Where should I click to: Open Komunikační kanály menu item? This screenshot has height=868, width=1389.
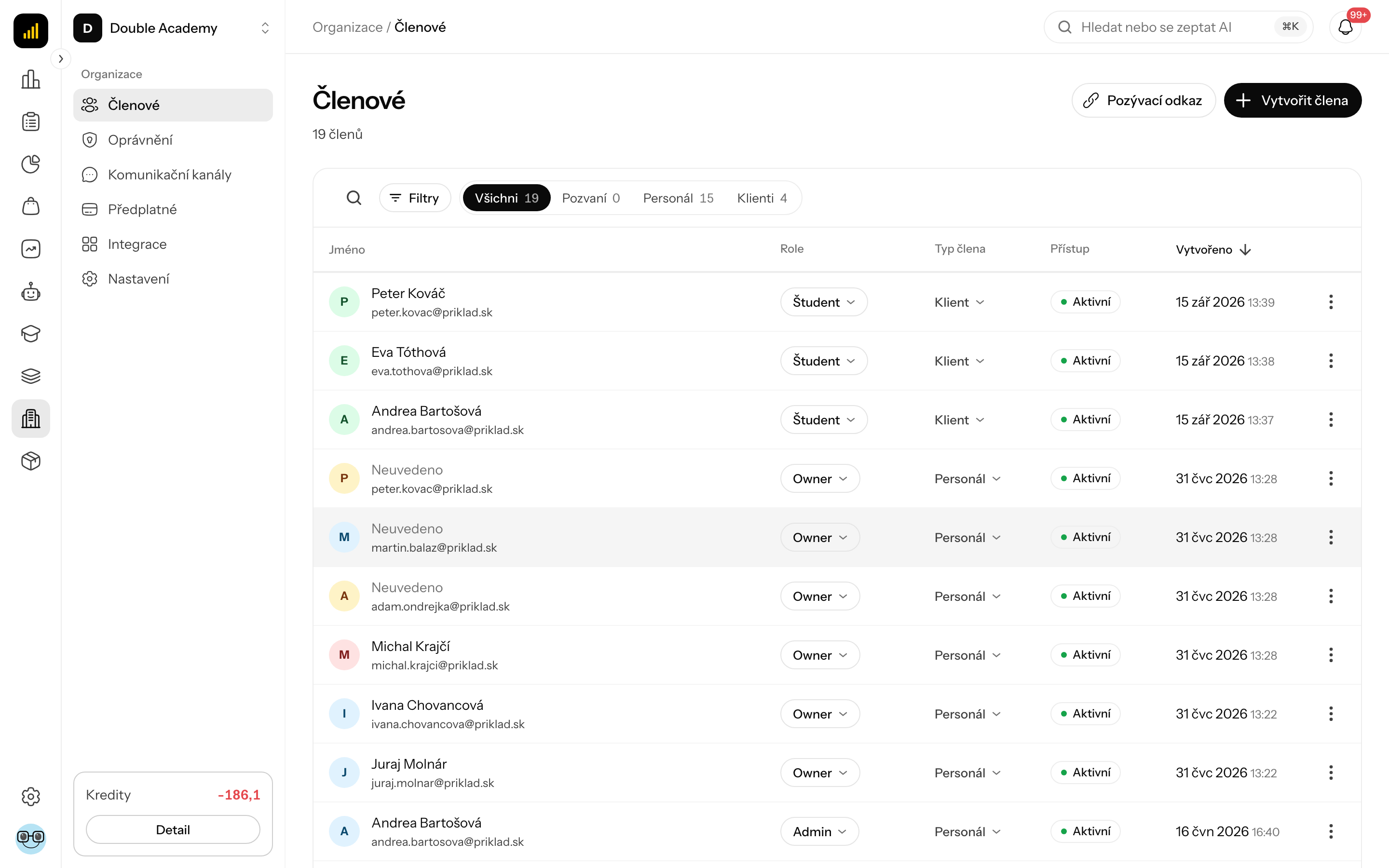[173, 175]
